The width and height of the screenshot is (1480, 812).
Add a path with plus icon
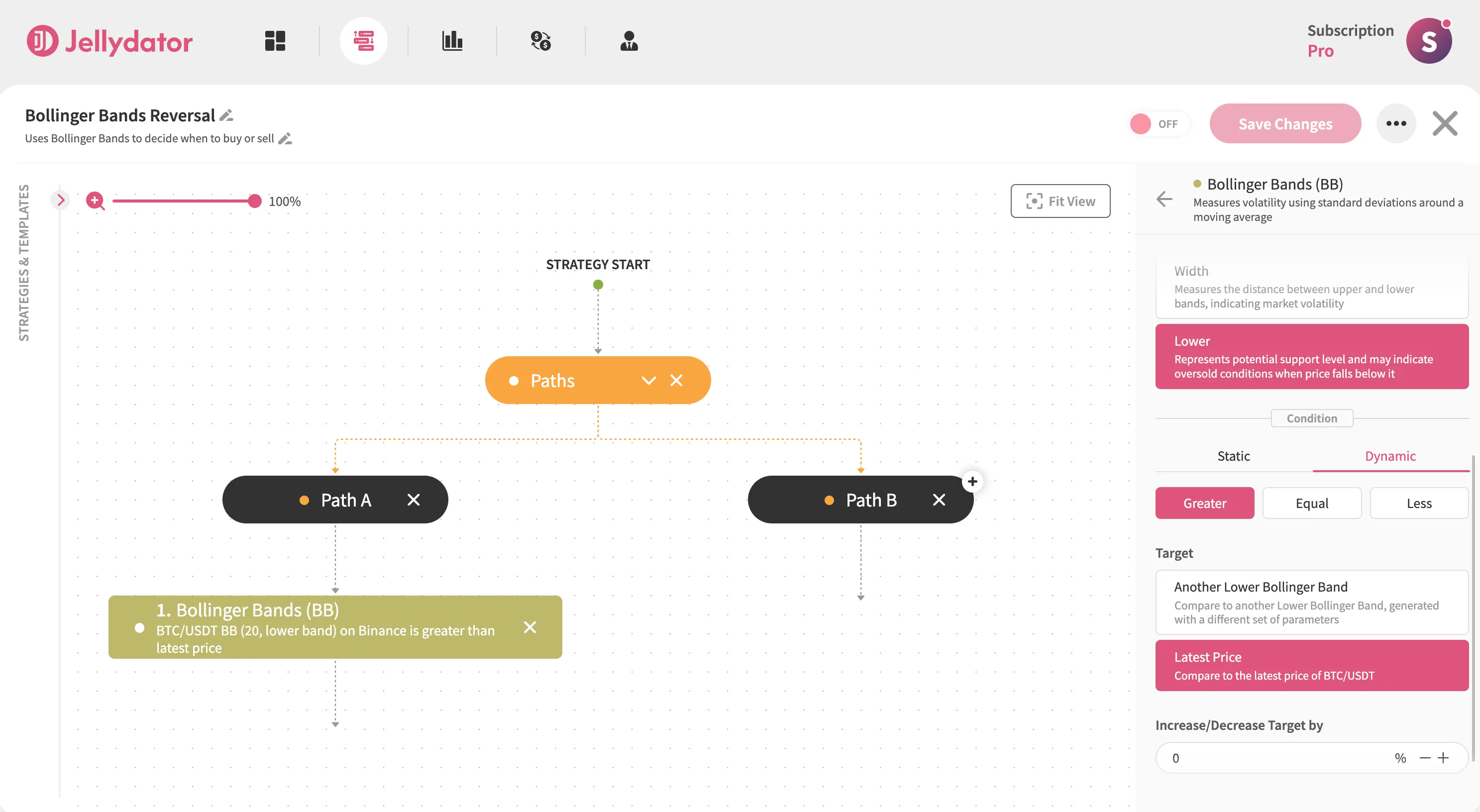[972, 481]
